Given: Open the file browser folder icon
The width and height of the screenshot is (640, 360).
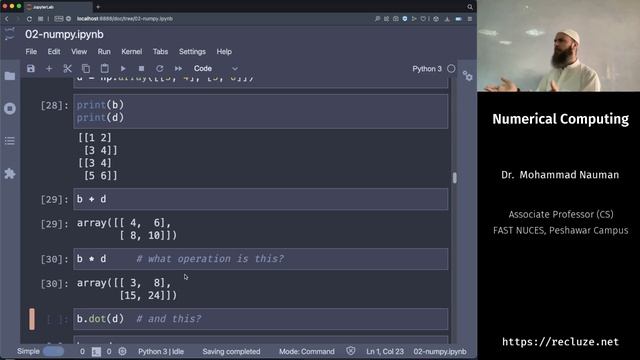Looking at the screenshot, I should click(10, 76).
